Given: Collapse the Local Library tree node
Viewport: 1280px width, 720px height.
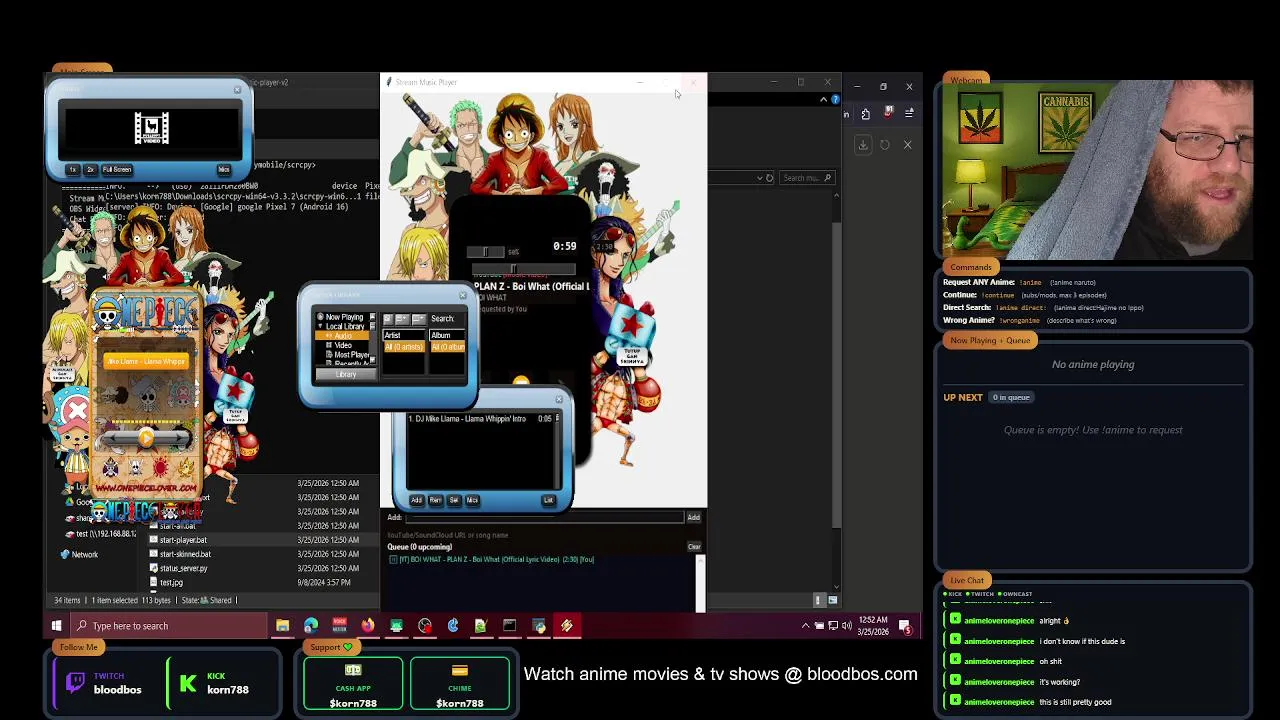Looking at the screenshot, I should [320, 326].
